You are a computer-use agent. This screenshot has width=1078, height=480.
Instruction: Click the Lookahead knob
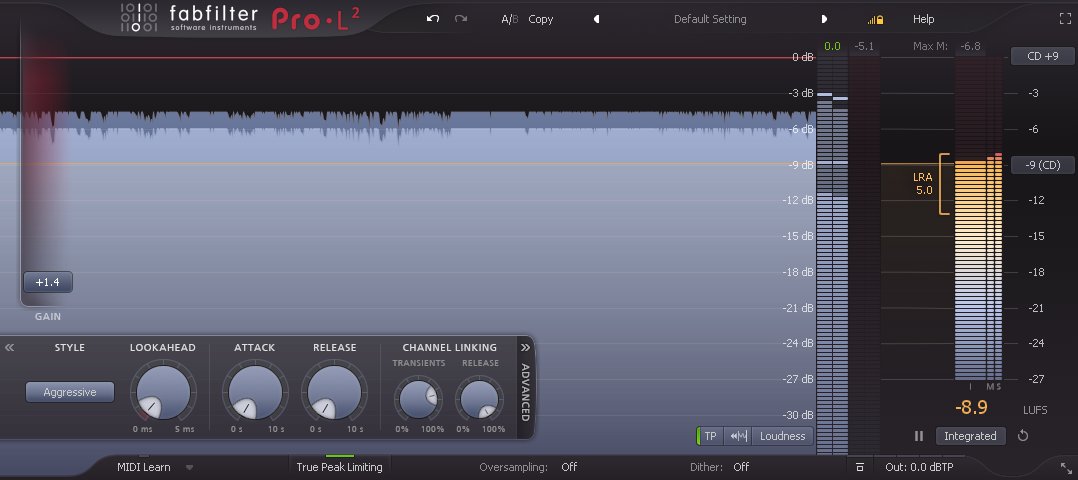click(163, 392)
